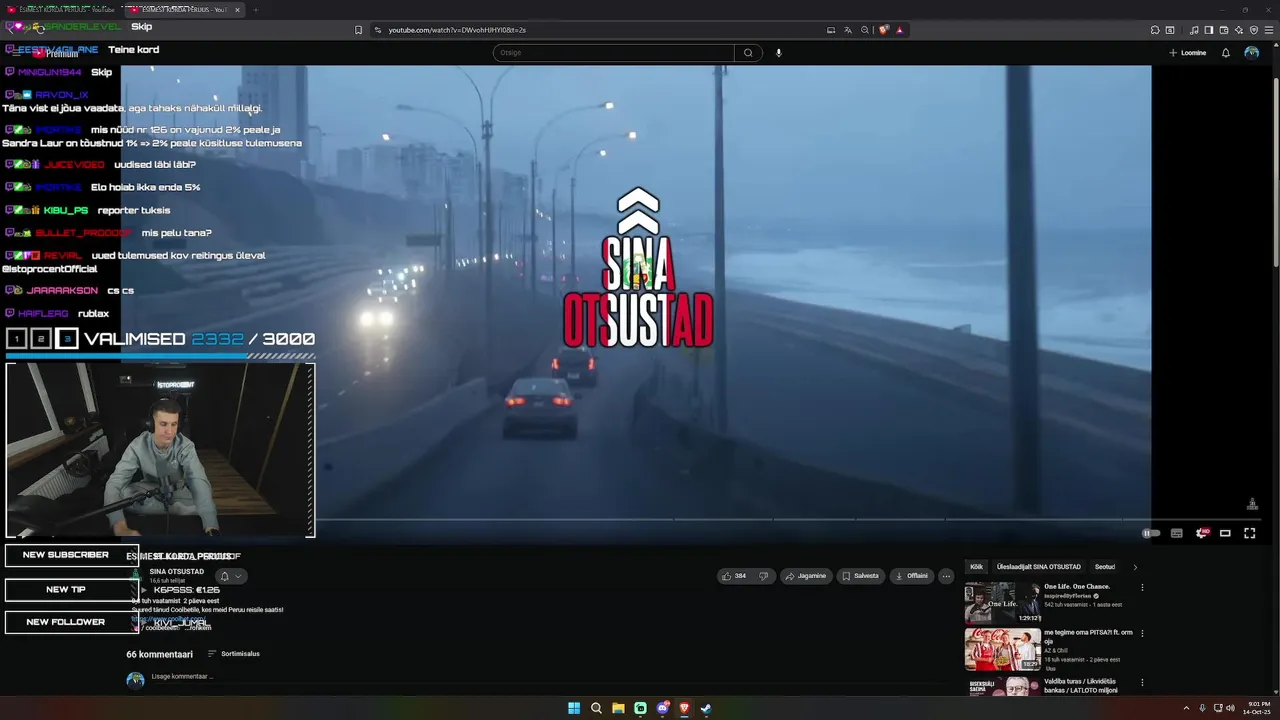Close the active YouTube browser tab

[237, 9]
